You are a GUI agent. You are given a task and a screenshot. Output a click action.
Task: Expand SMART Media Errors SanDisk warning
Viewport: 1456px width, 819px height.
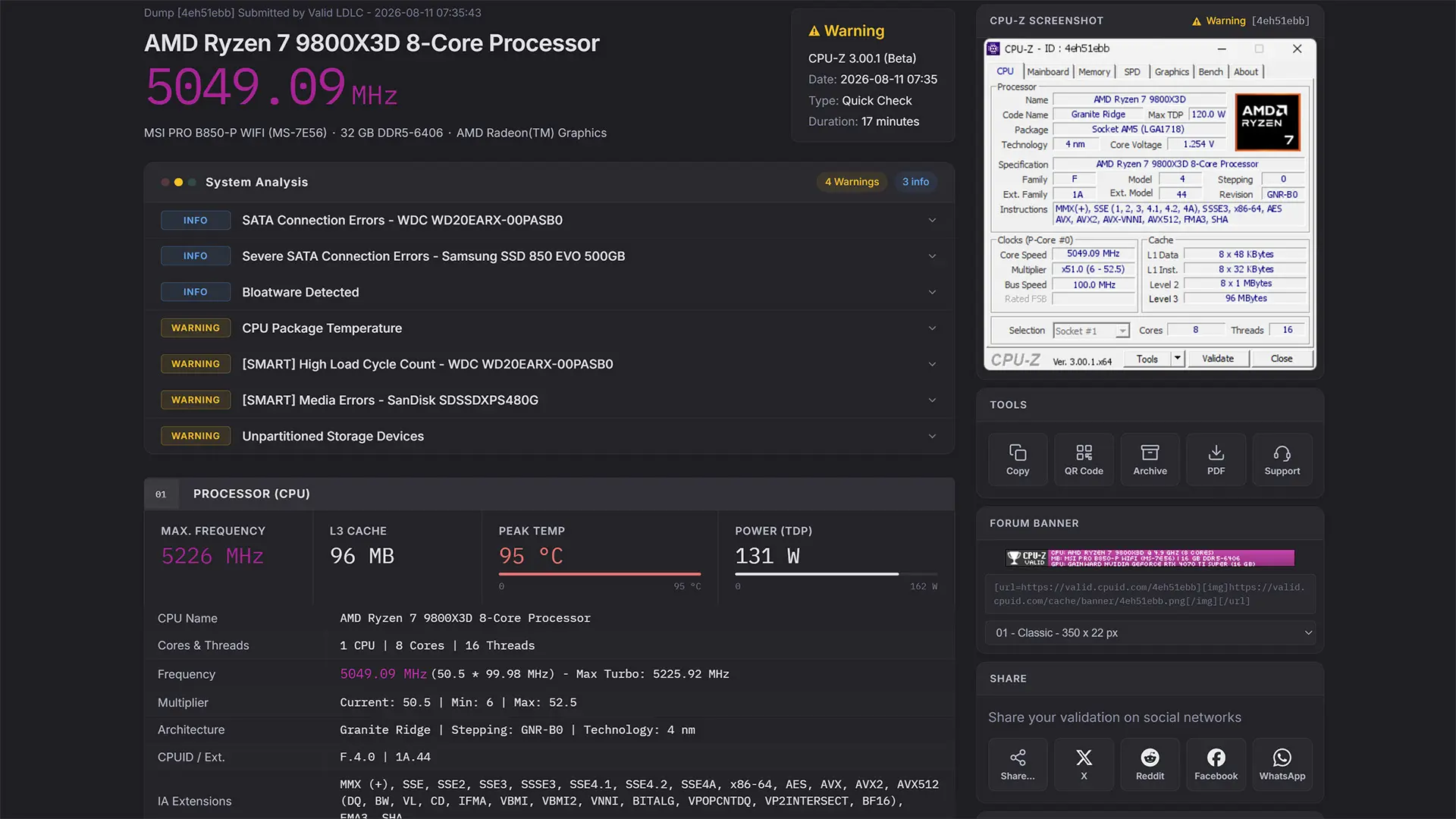(549, 400)
